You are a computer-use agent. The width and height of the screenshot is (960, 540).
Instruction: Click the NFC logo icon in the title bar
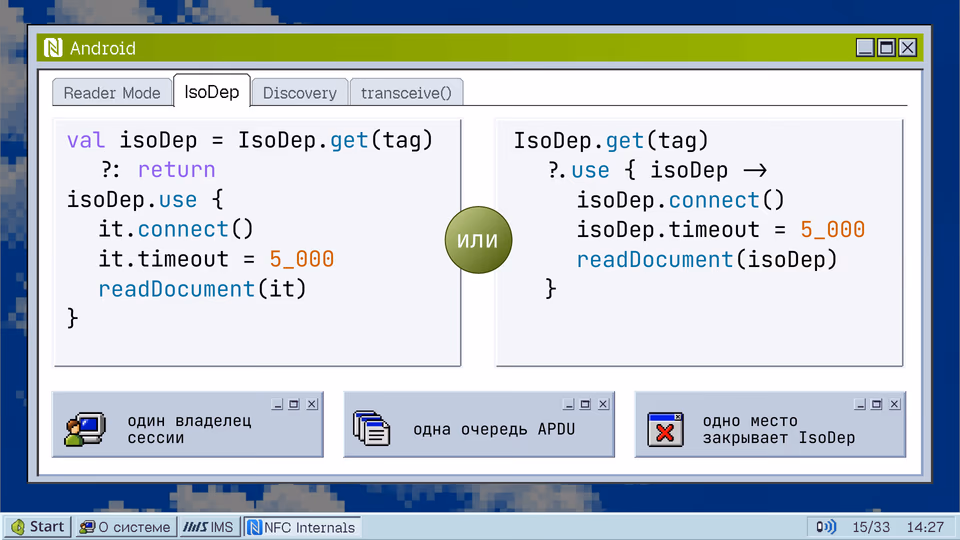53,48
